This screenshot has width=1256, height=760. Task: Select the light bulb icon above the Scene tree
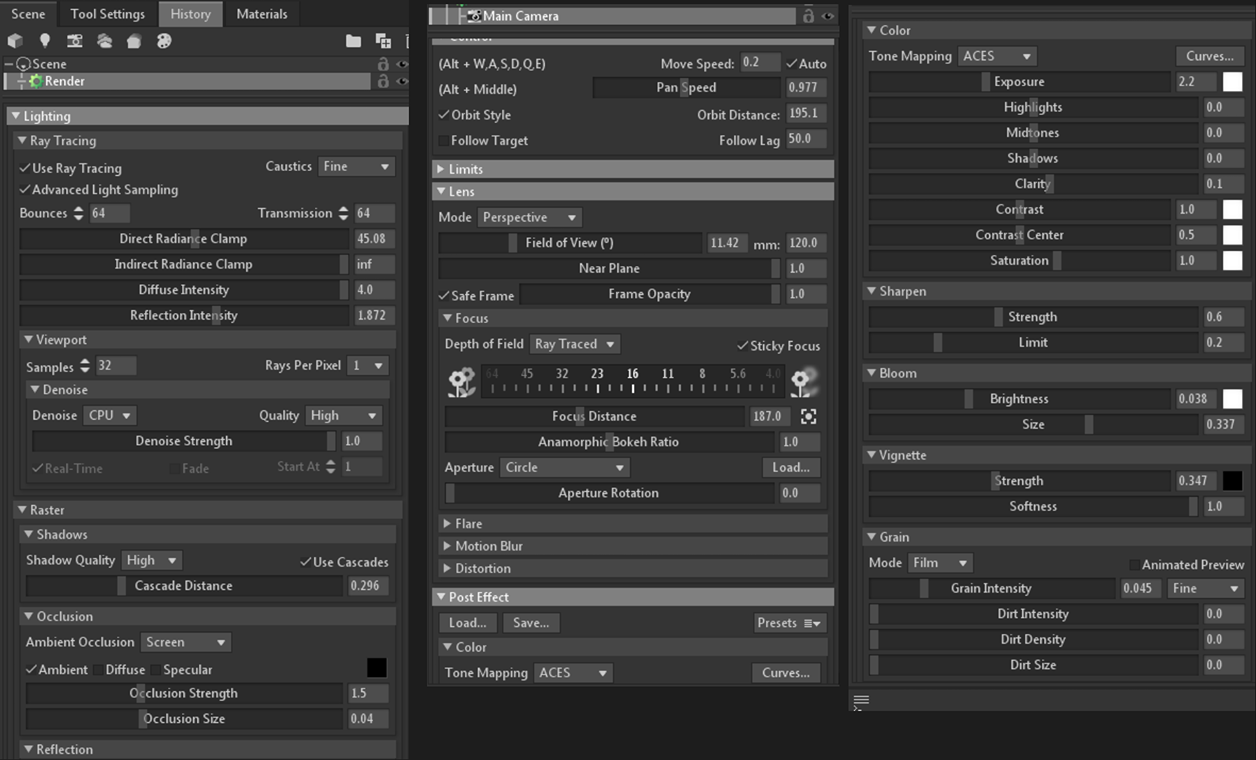[45, 40]
